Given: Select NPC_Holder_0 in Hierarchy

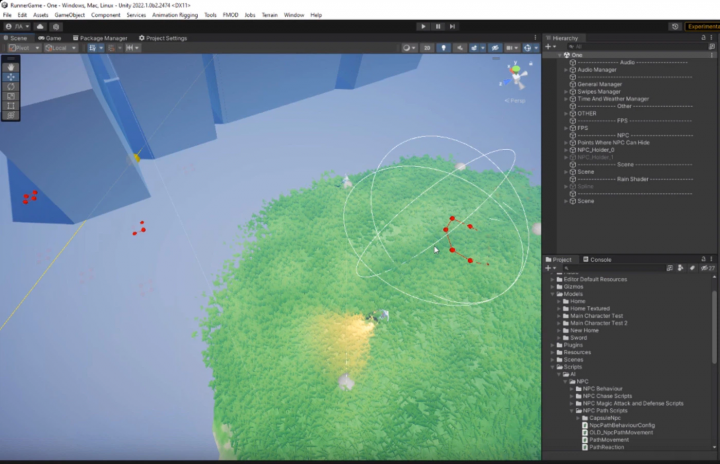Looking at the screenshot, I should 596,150.
